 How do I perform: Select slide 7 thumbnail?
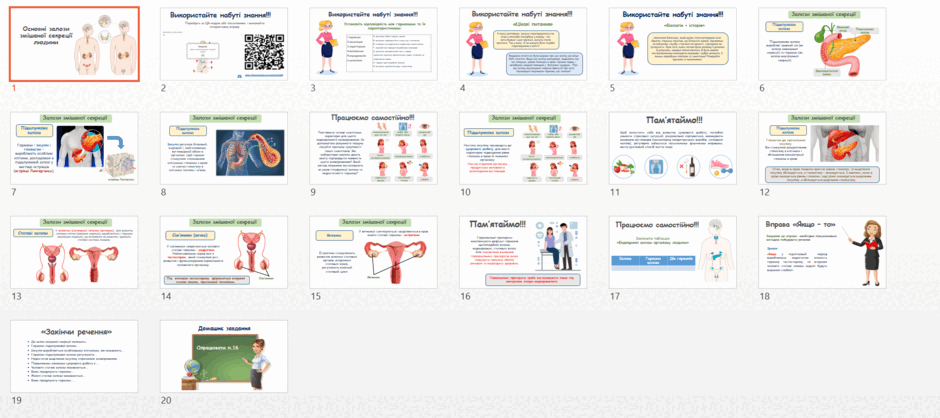click(74, 148)
